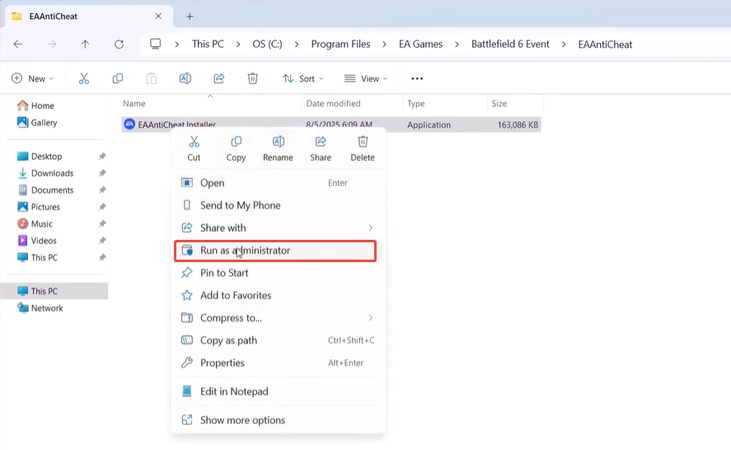Sort by the Size column header
This screenshot has width=731, height=450.
coord(499,104)
